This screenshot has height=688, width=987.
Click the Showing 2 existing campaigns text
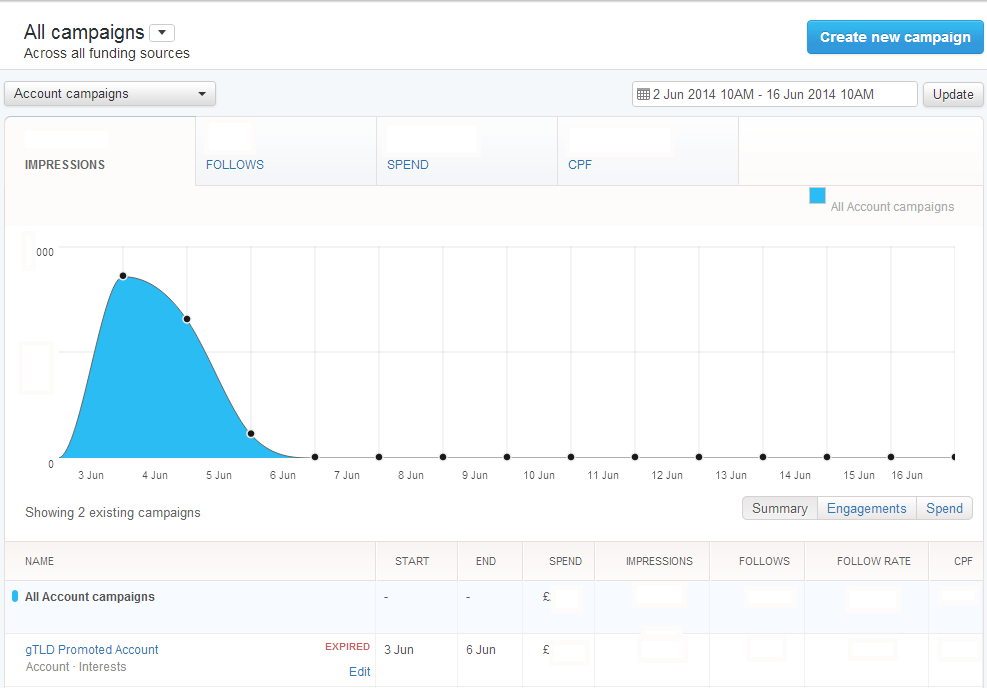(113, 512)
